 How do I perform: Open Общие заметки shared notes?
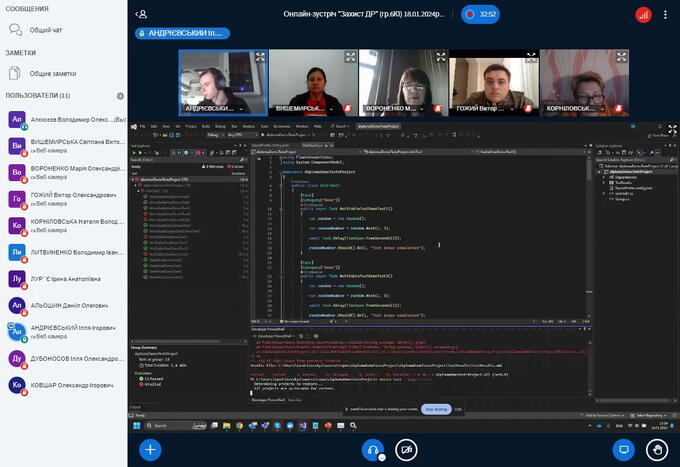pos(54,73)
